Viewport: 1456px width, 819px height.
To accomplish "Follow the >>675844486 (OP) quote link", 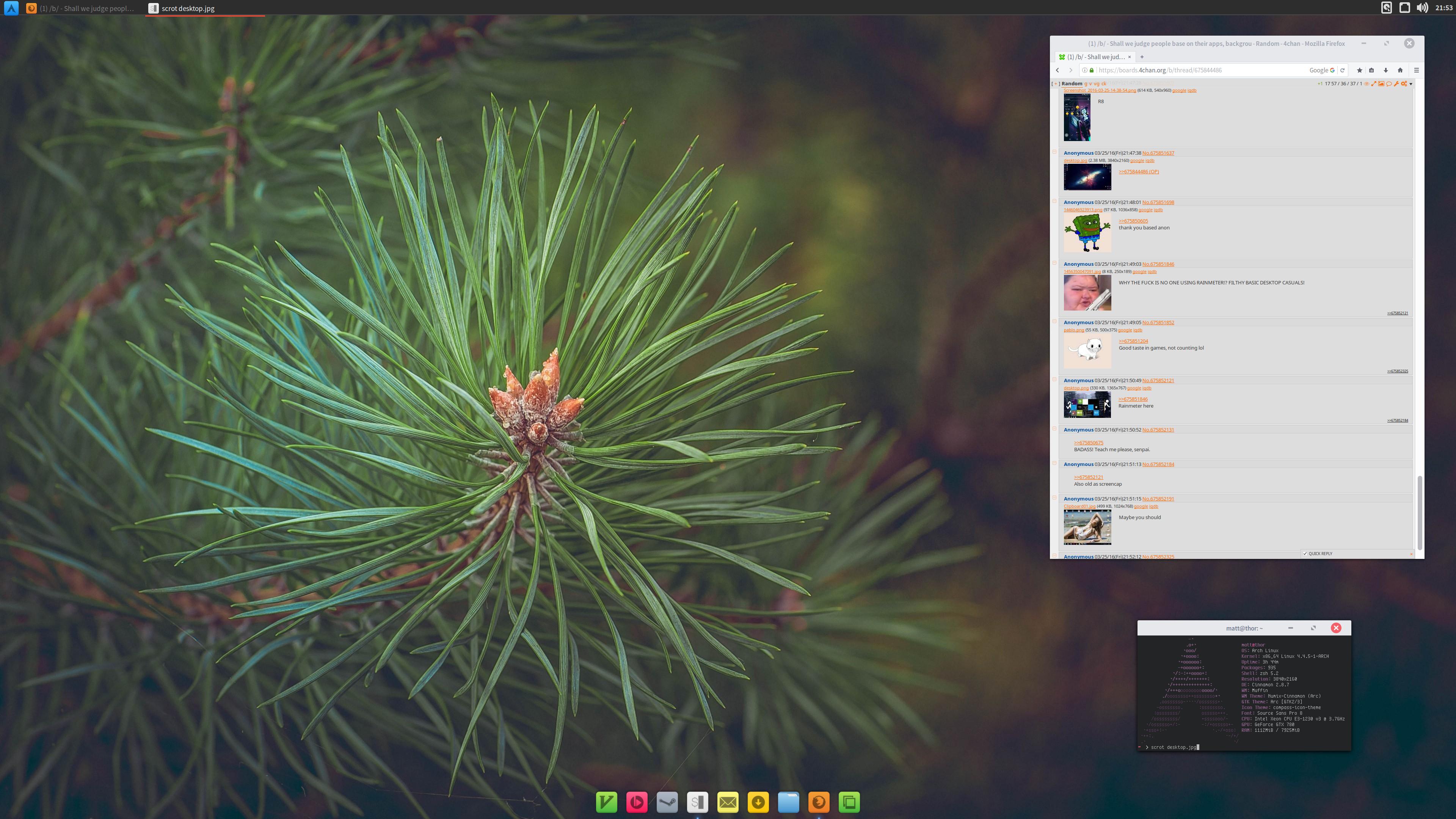I will pos(1139,172).
